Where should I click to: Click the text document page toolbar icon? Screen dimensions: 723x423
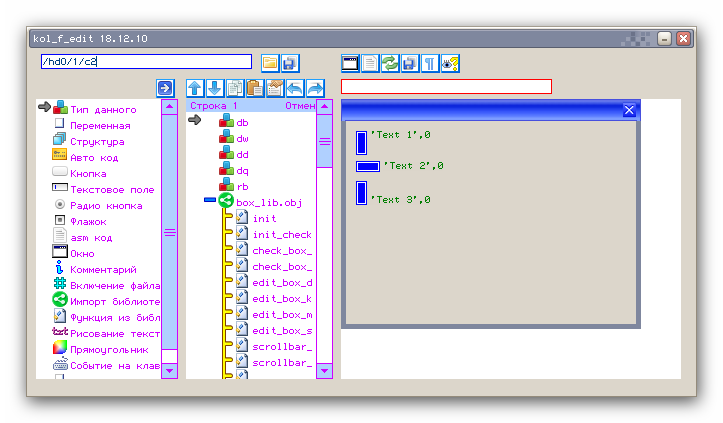click(370, 63)
